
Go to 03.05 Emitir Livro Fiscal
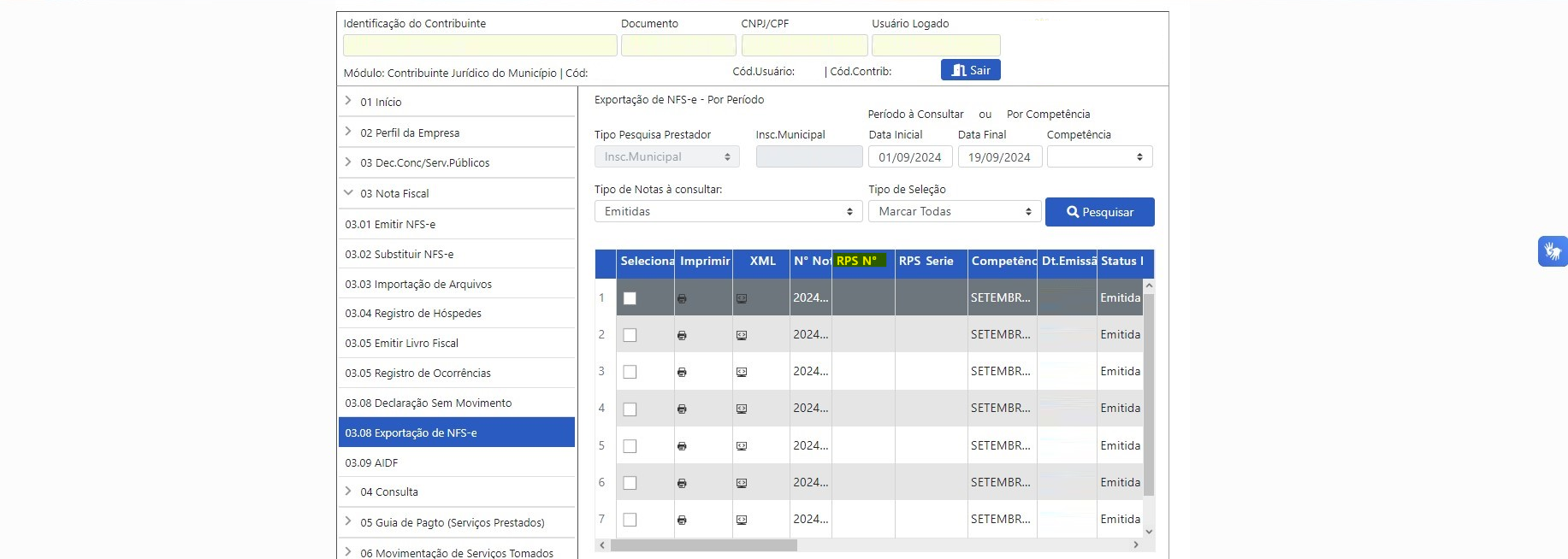point(401,343)
